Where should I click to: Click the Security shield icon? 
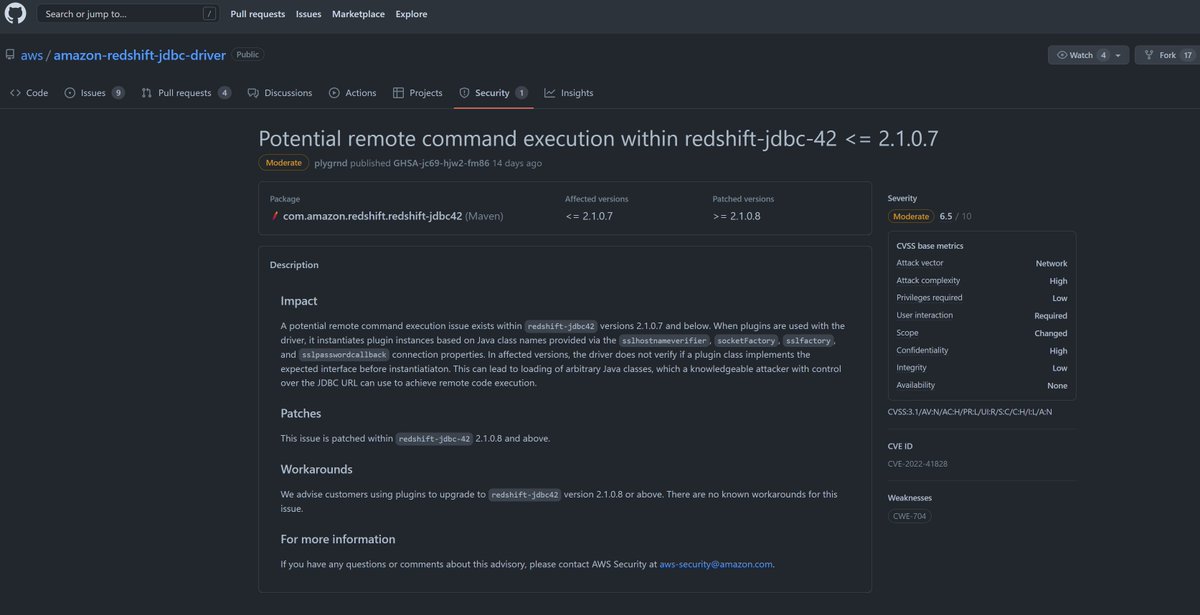coord(464,93)
